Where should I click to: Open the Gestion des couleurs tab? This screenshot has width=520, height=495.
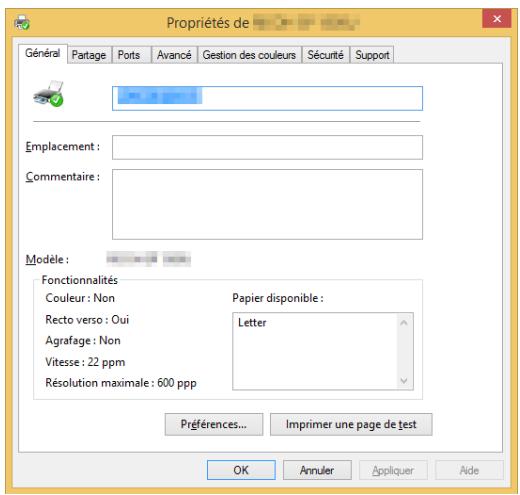(x=249, y=55)
